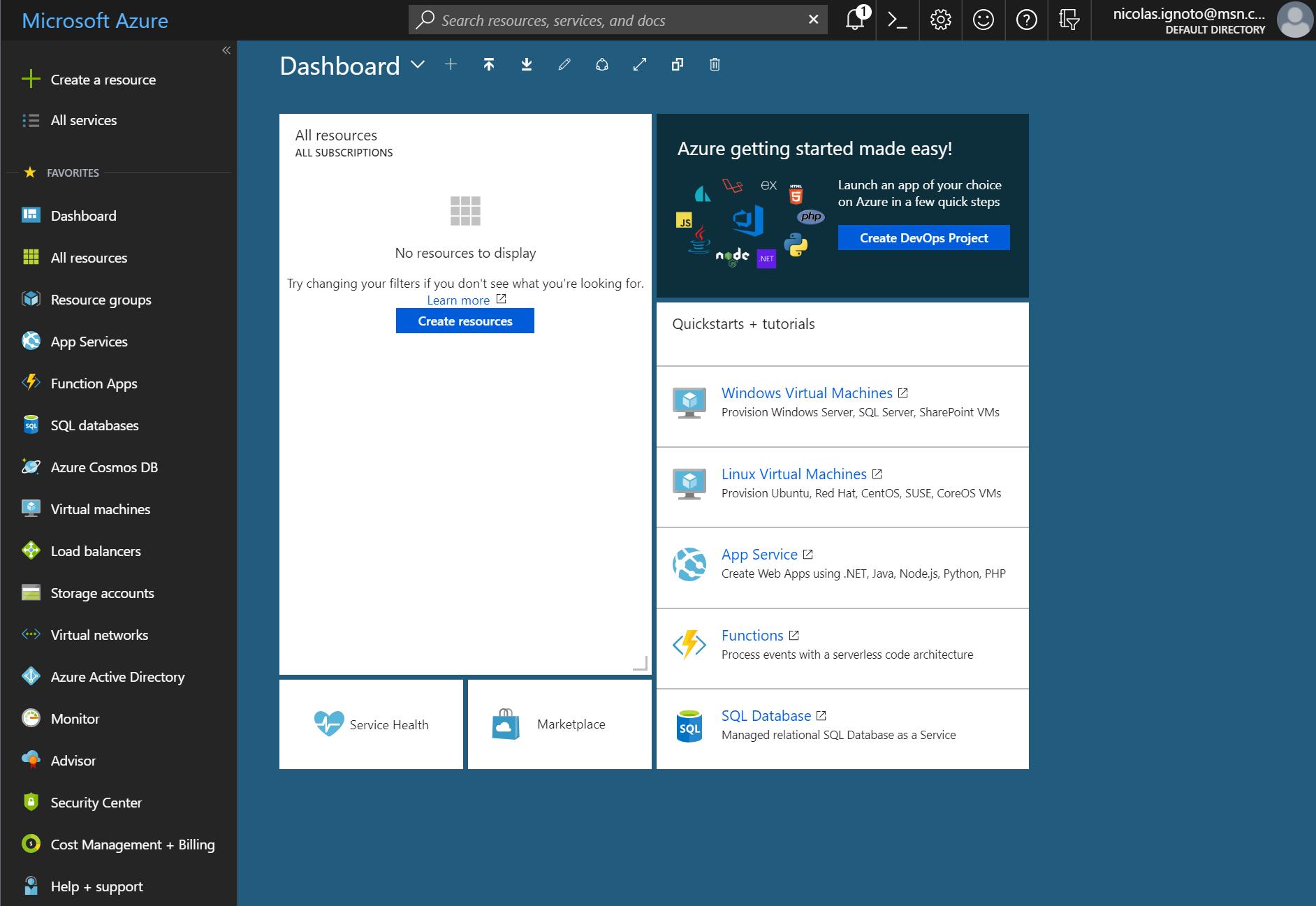1316x906 pixels.
Task: Delete the dashboard with the trash icon
Action: pyautogui.click(x=714, y=64)
